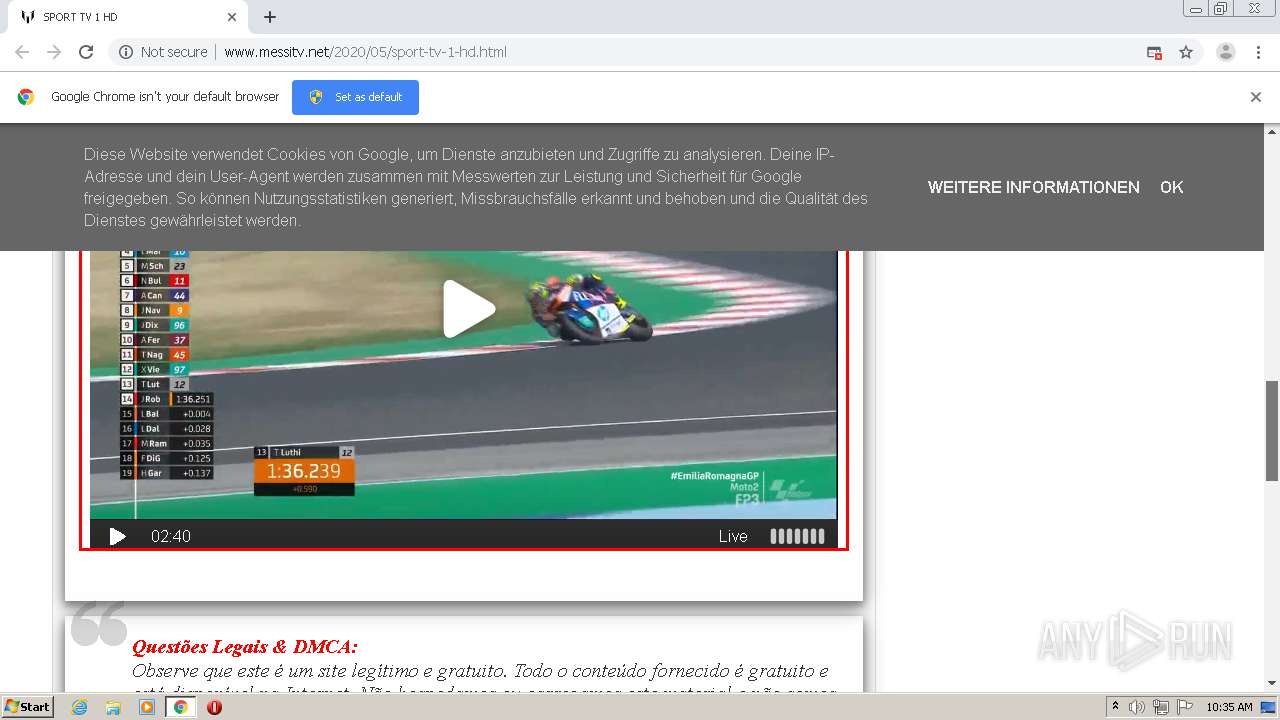The width and height of the screenshot is (1280, 720).
Task: Click WEITERE INFORMATIONEN in cookie banner
Action: coord(1033,187)
